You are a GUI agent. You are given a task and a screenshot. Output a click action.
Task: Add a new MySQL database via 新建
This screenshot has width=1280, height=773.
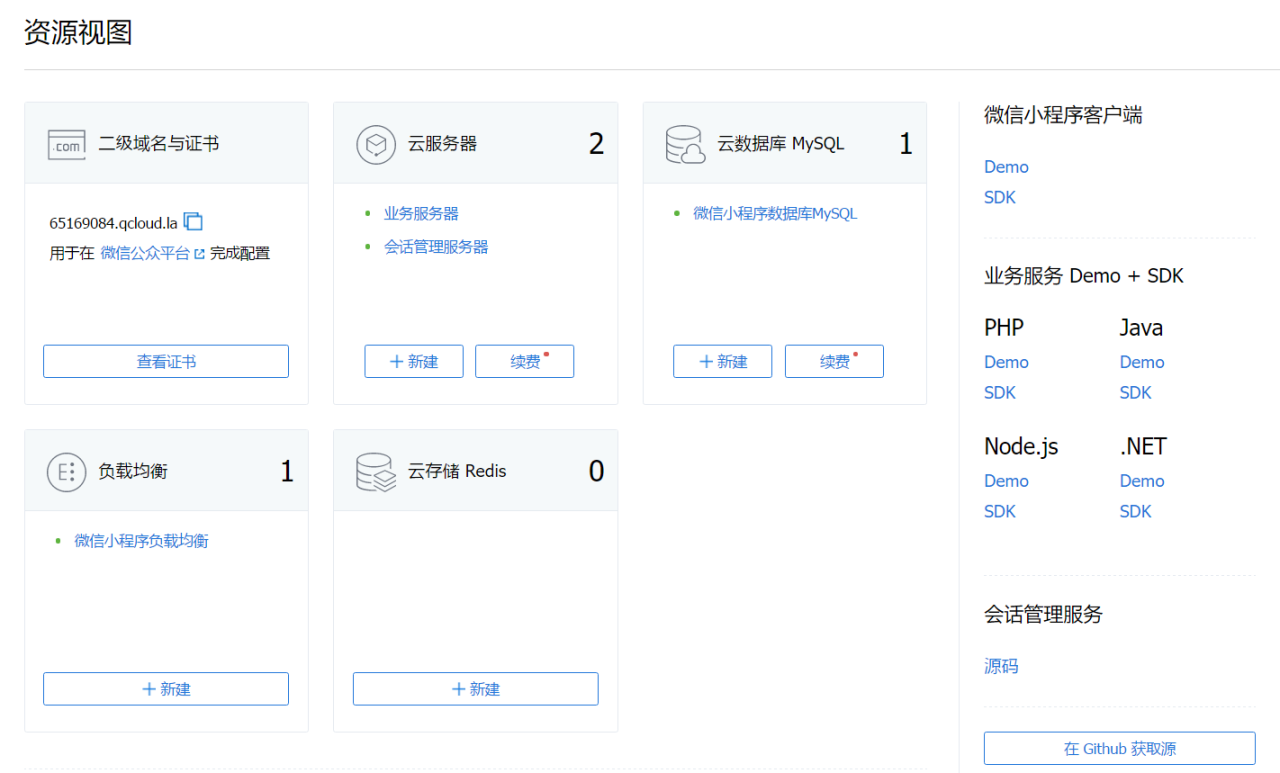(723, 362)
